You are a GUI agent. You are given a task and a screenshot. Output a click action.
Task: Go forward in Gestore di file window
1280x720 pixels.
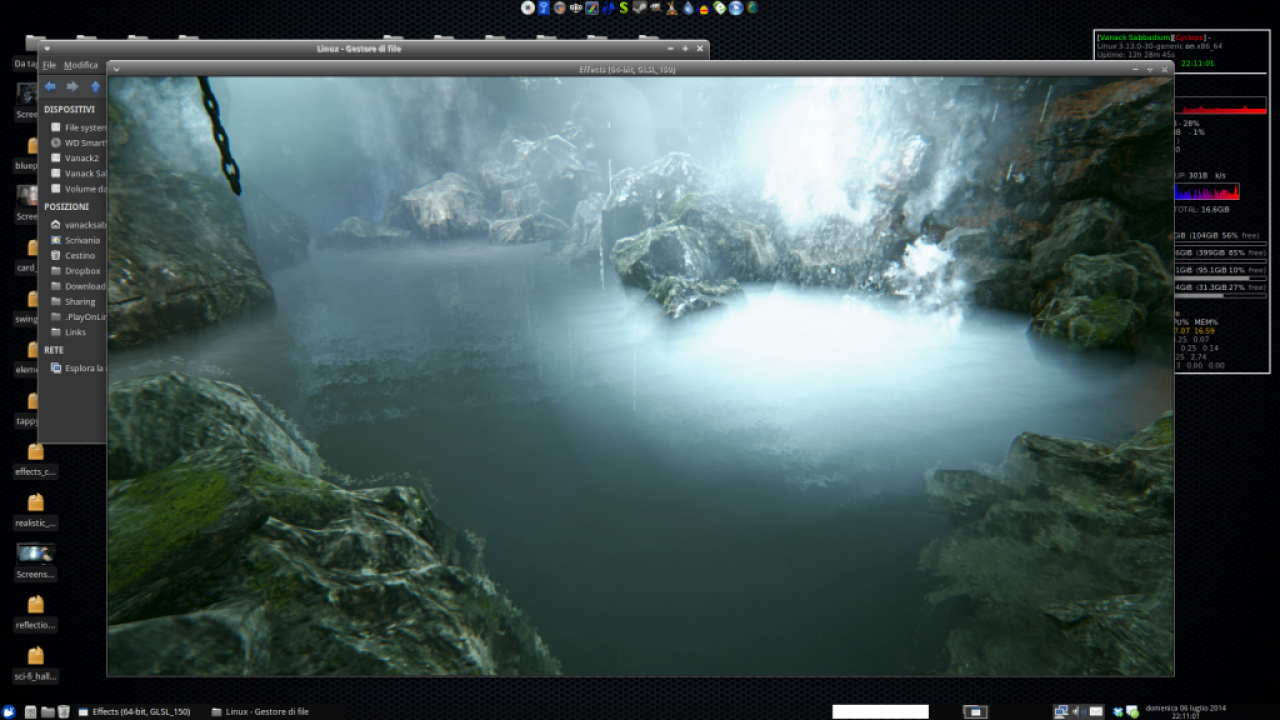(72, 87)
